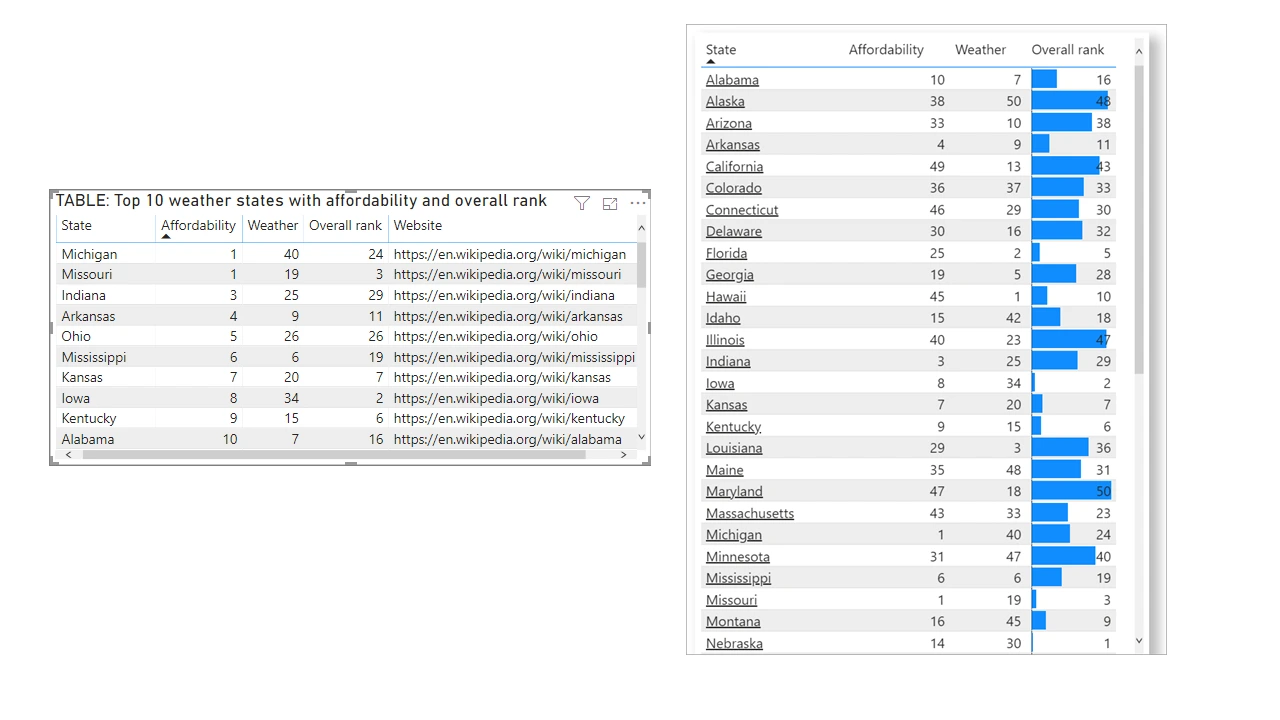Click the left table's vertical scroll down arrow
Viewport: 1280px width, 720px height.
(x=642, y=437)
